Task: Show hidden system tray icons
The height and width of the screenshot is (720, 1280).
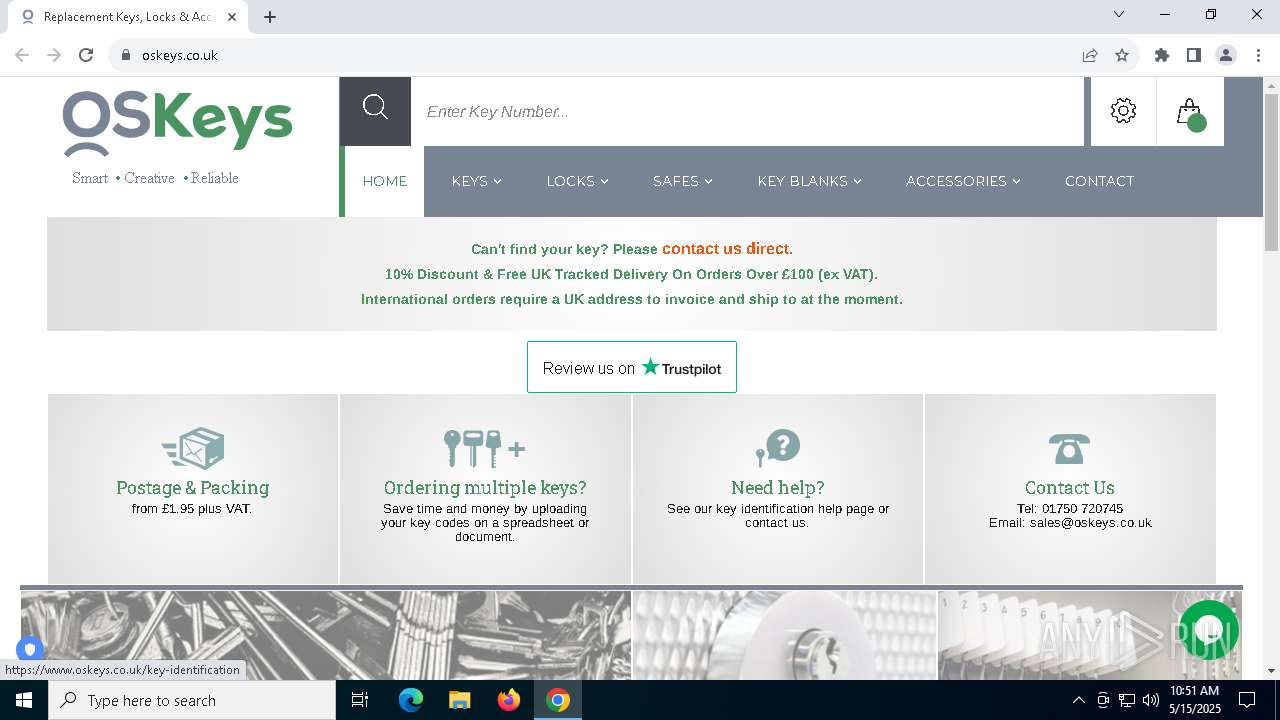Action: 1078,700
